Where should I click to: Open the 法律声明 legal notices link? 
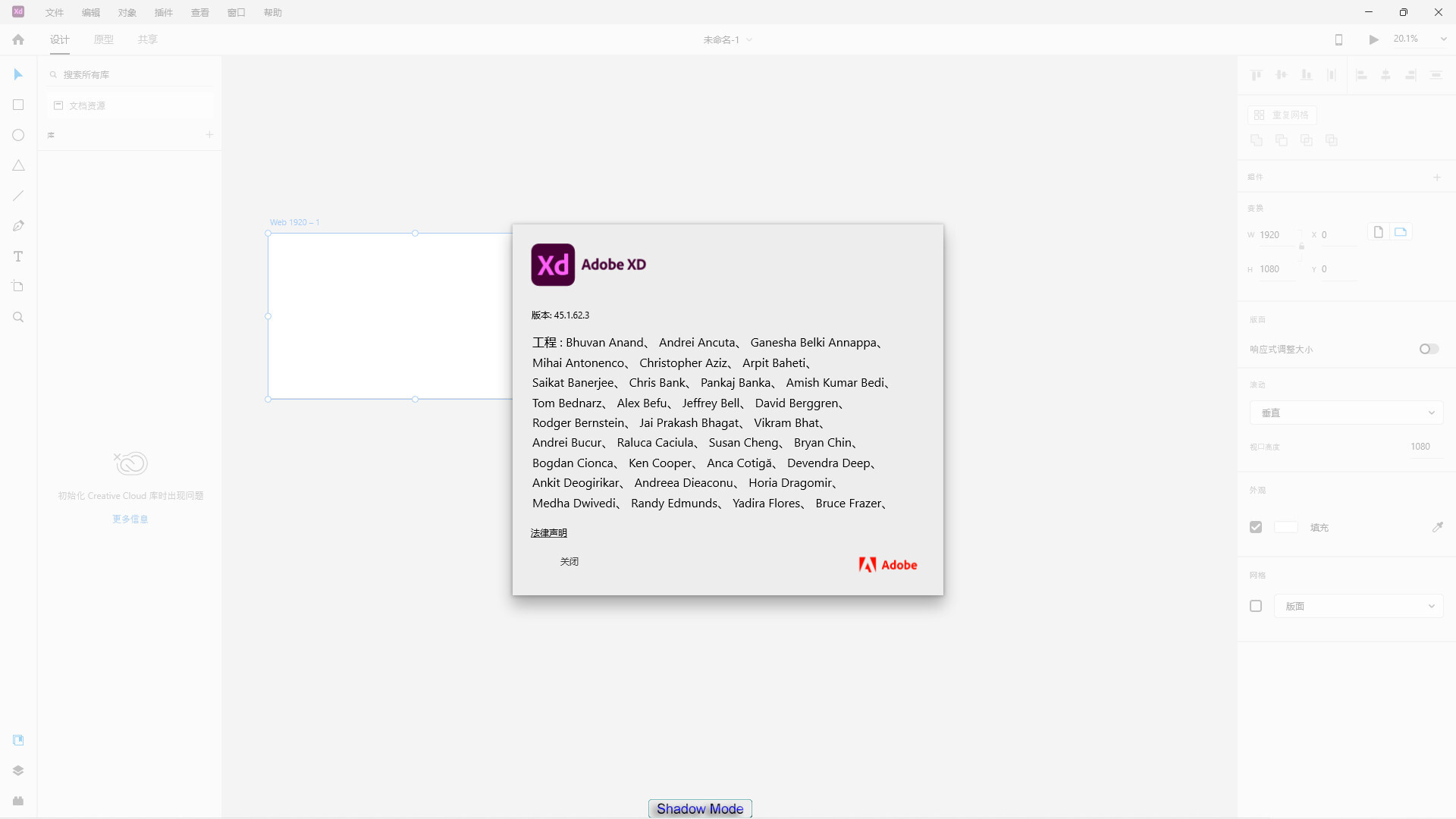point(549,533)
